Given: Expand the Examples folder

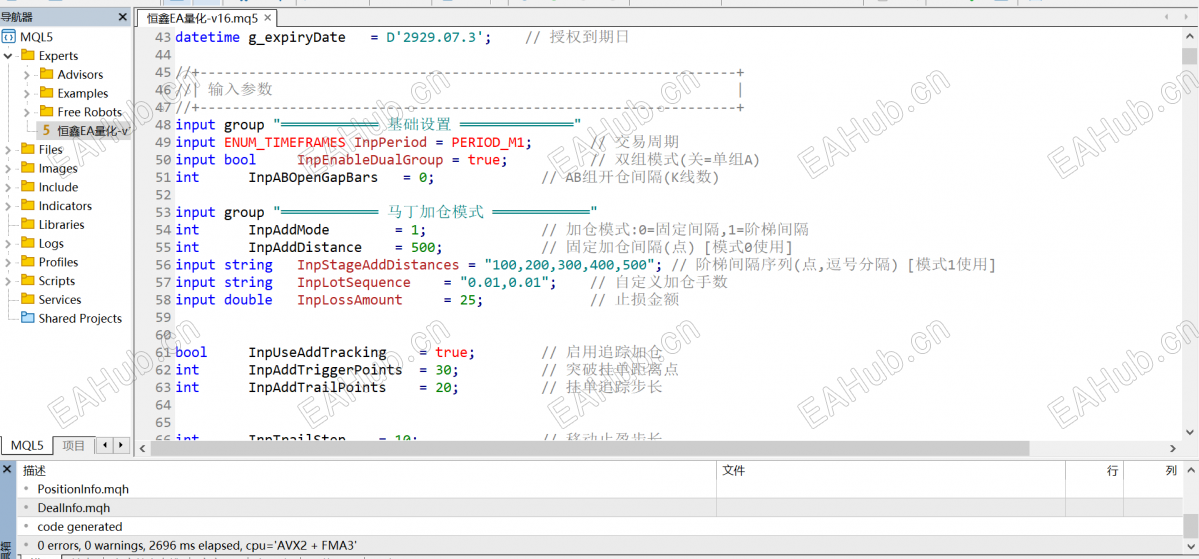Looking at the screenshot, I should click(x=27, y=93).
